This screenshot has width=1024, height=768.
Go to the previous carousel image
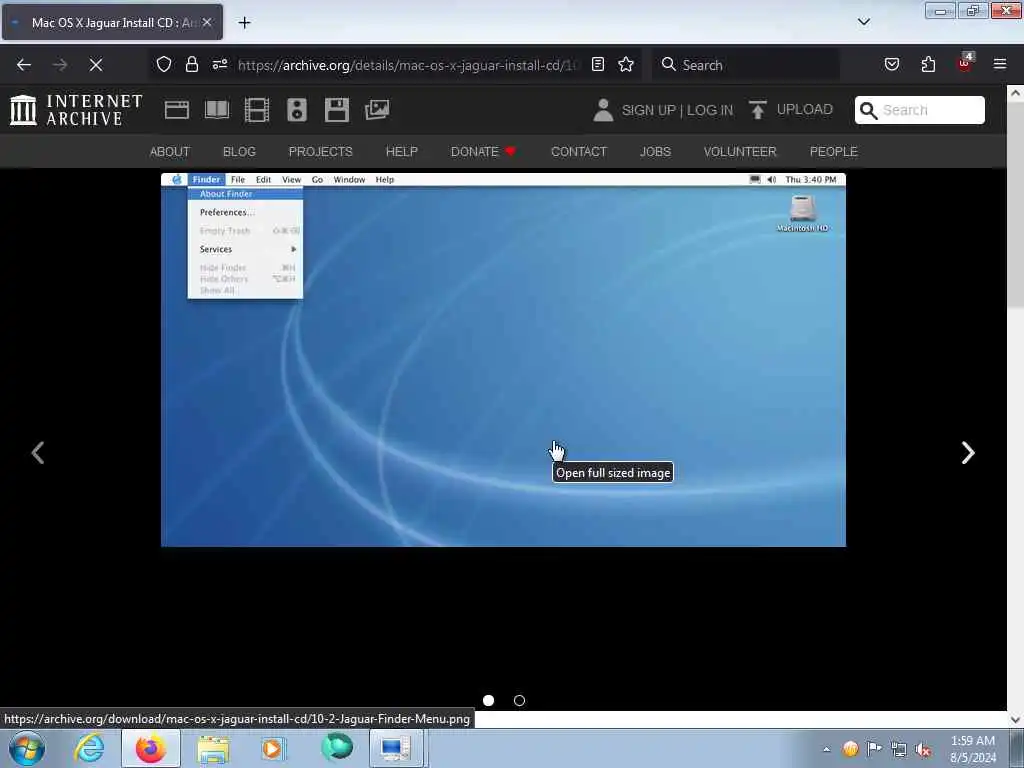click(x=38, y=453)
